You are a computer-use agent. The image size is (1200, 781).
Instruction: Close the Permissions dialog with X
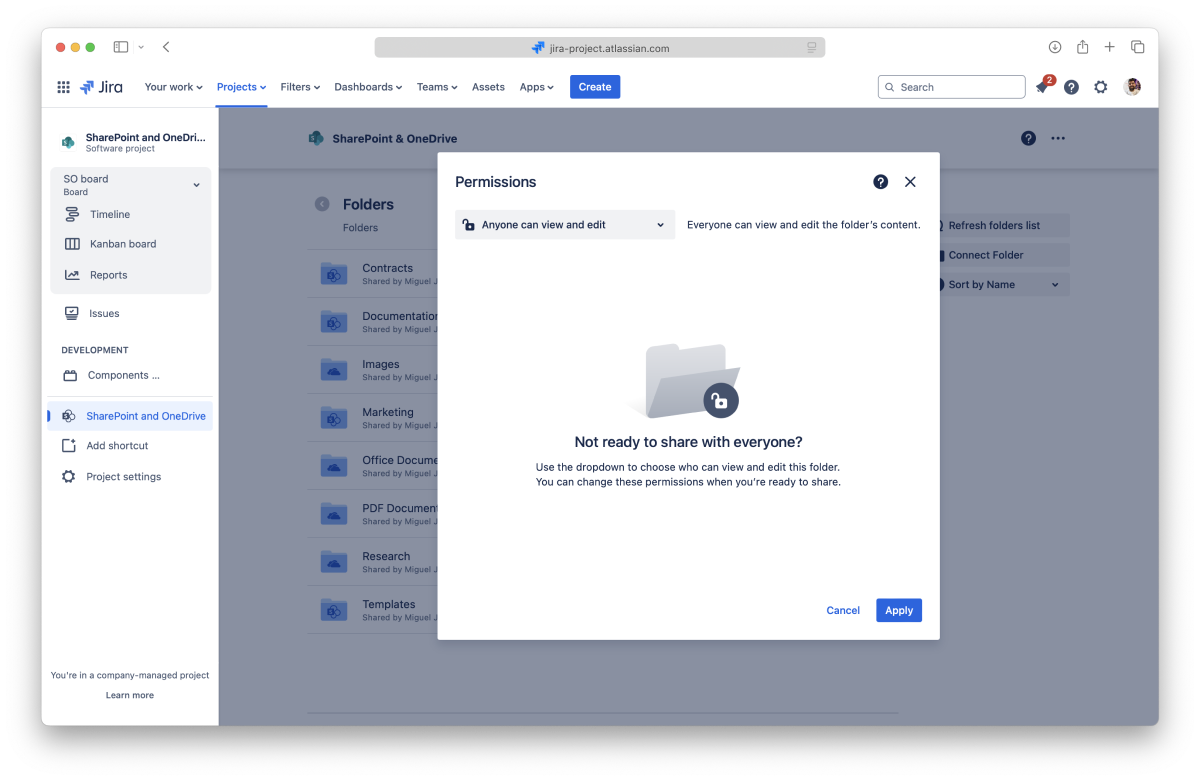point(910,182)
